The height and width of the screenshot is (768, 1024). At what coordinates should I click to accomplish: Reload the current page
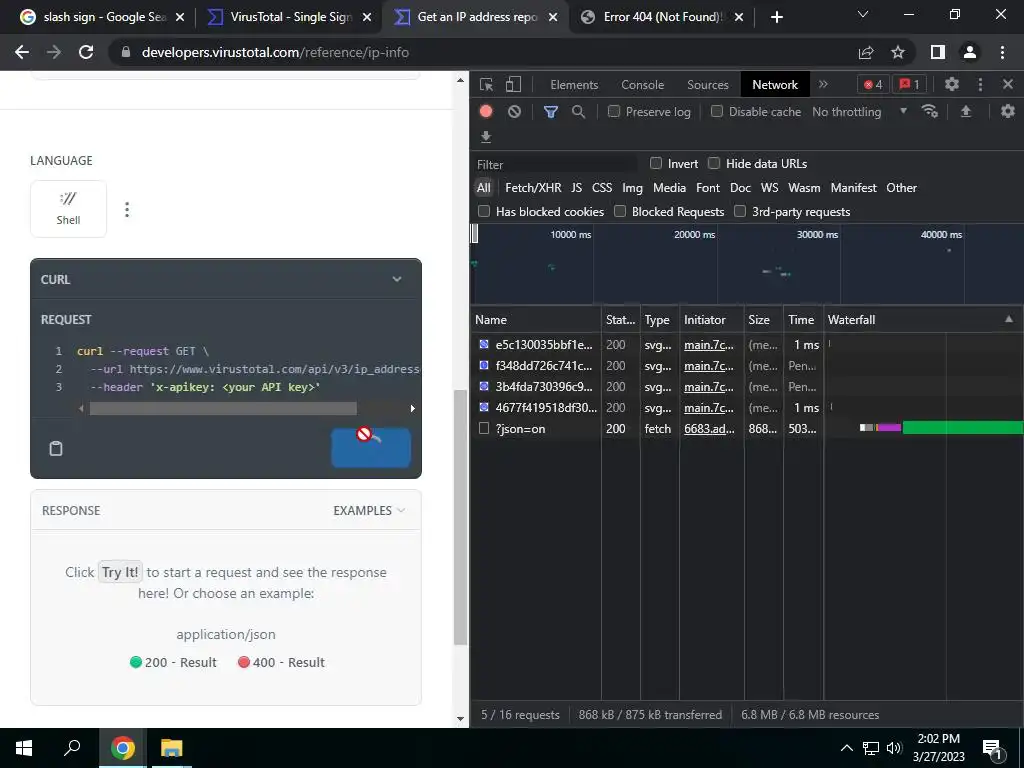point(86,52)
